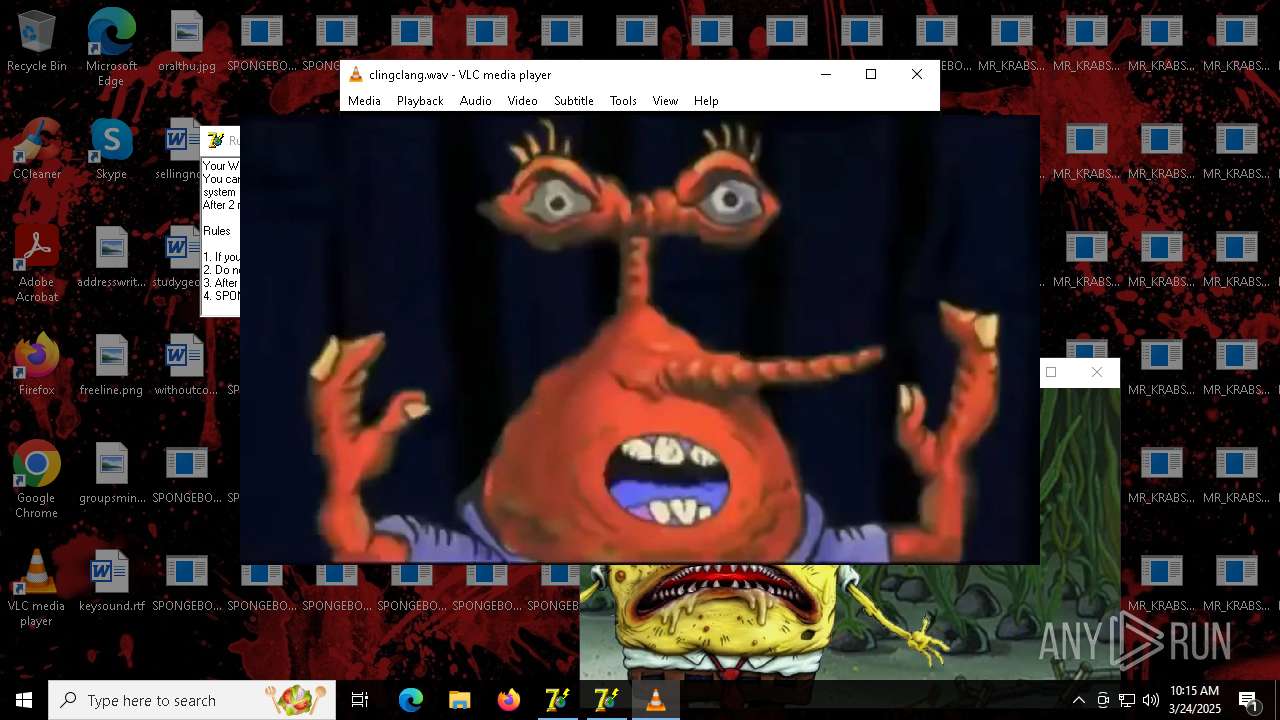The width and height of the screenshot is (1280, 720).
Task: Open the Subtitle menu in VLC
Action: point(574,101)
